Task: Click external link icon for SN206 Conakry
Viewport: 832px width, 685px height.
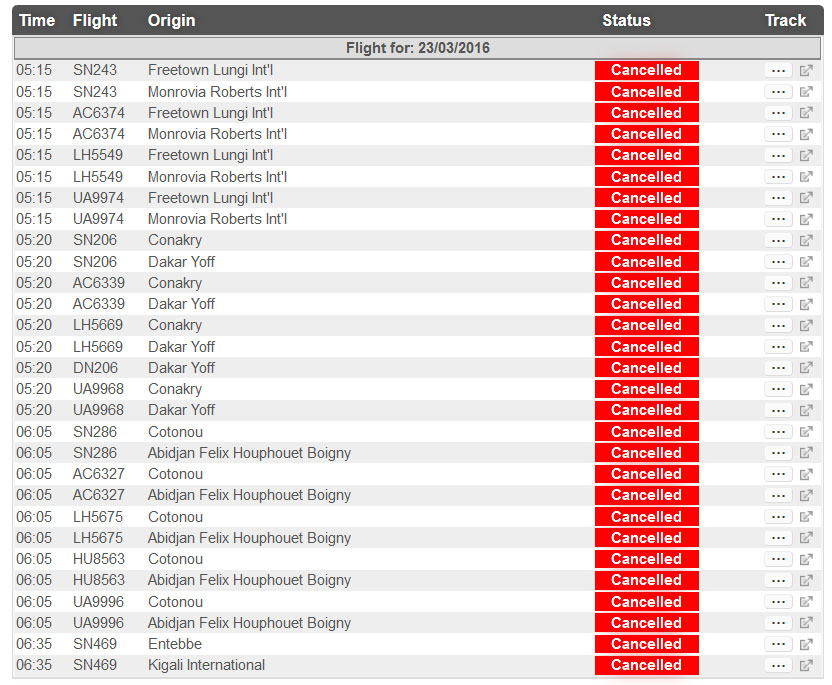Action: pyautogui.click(x=806, y=241)
